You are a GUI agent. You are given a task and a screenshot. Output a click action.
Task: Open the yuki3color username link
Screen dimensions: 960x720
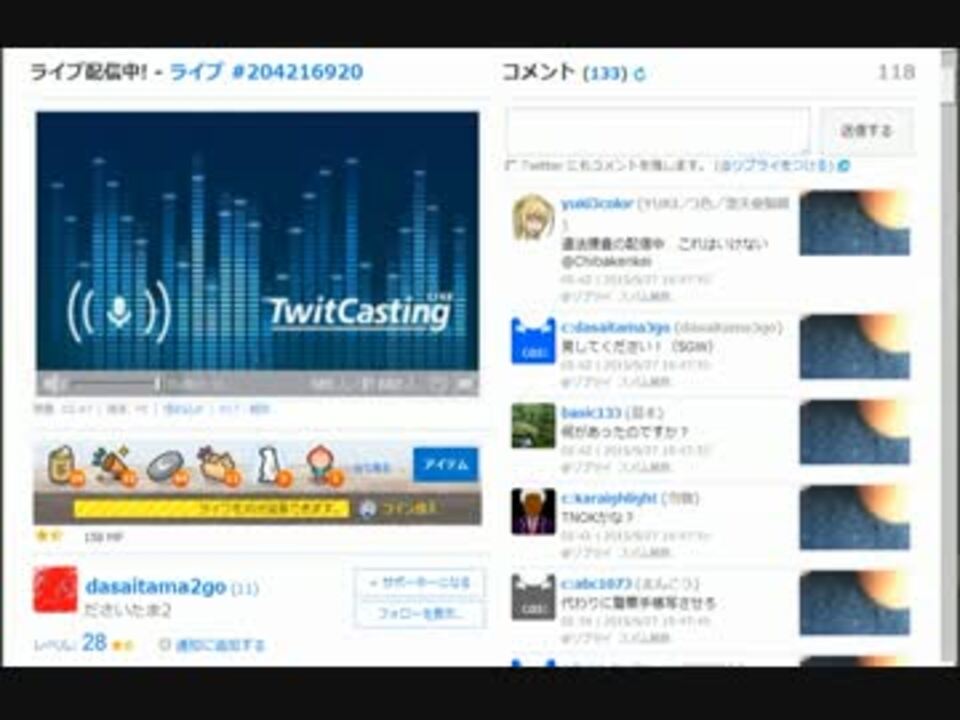tap(596, 204)
